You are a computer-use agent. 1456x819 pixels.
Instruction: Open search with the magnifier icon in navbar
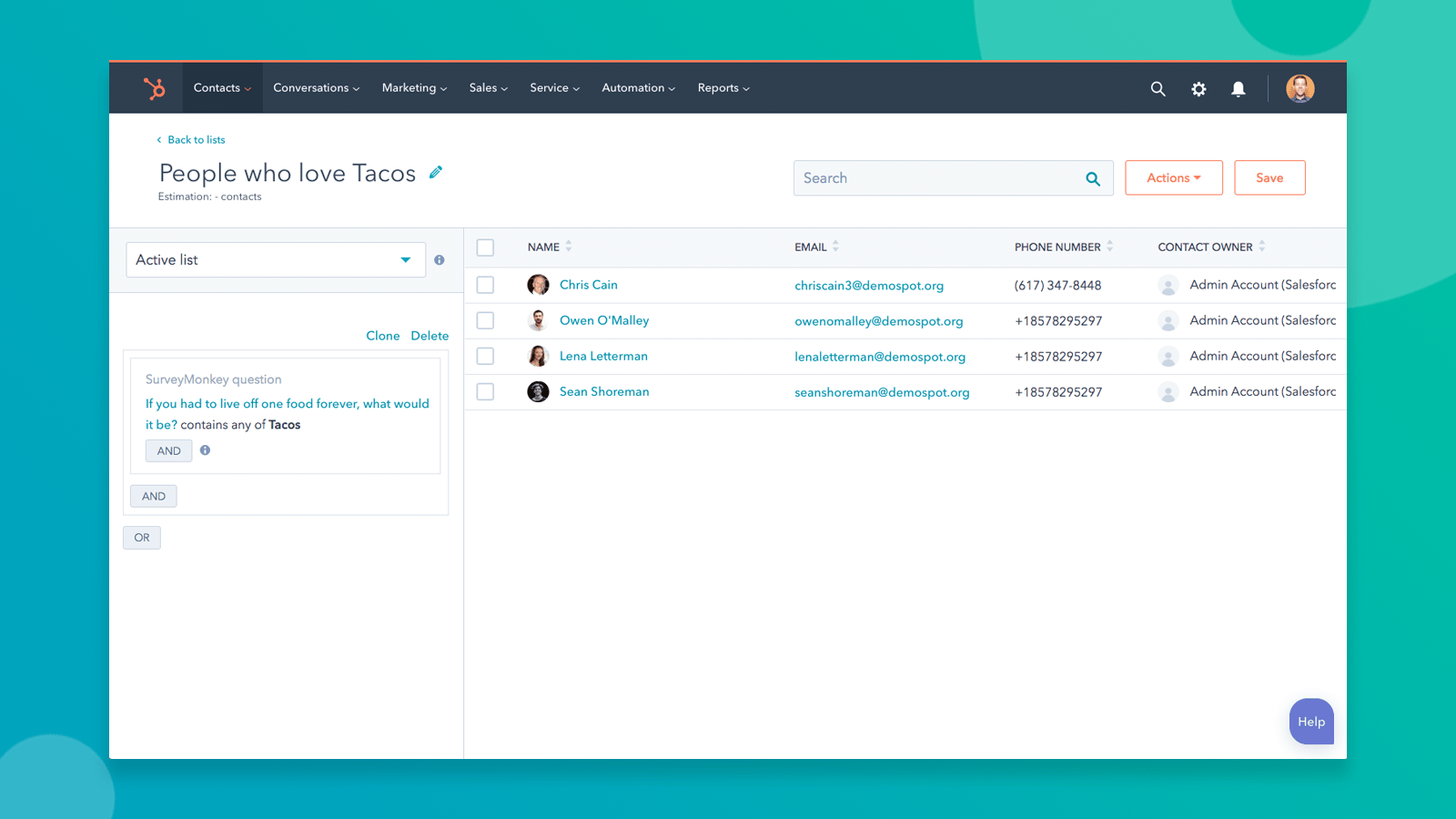pyautogui.click(x=1158, y=88)
